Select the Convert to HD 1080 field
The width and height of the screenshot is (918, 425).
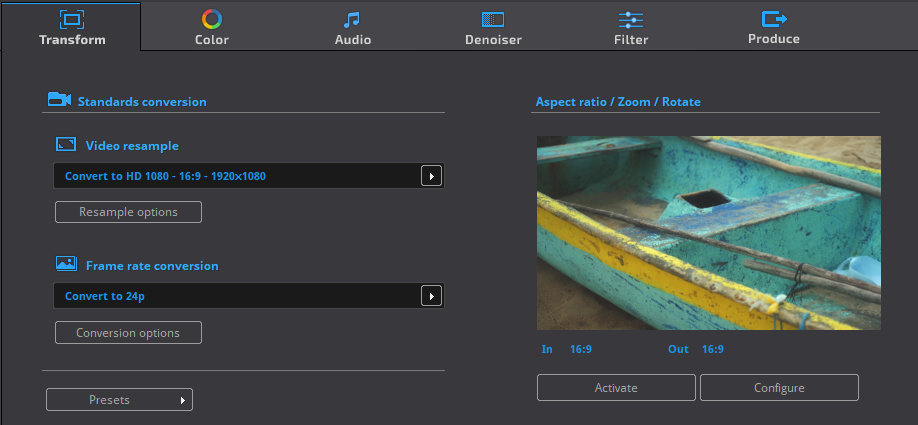coord(249,176)
